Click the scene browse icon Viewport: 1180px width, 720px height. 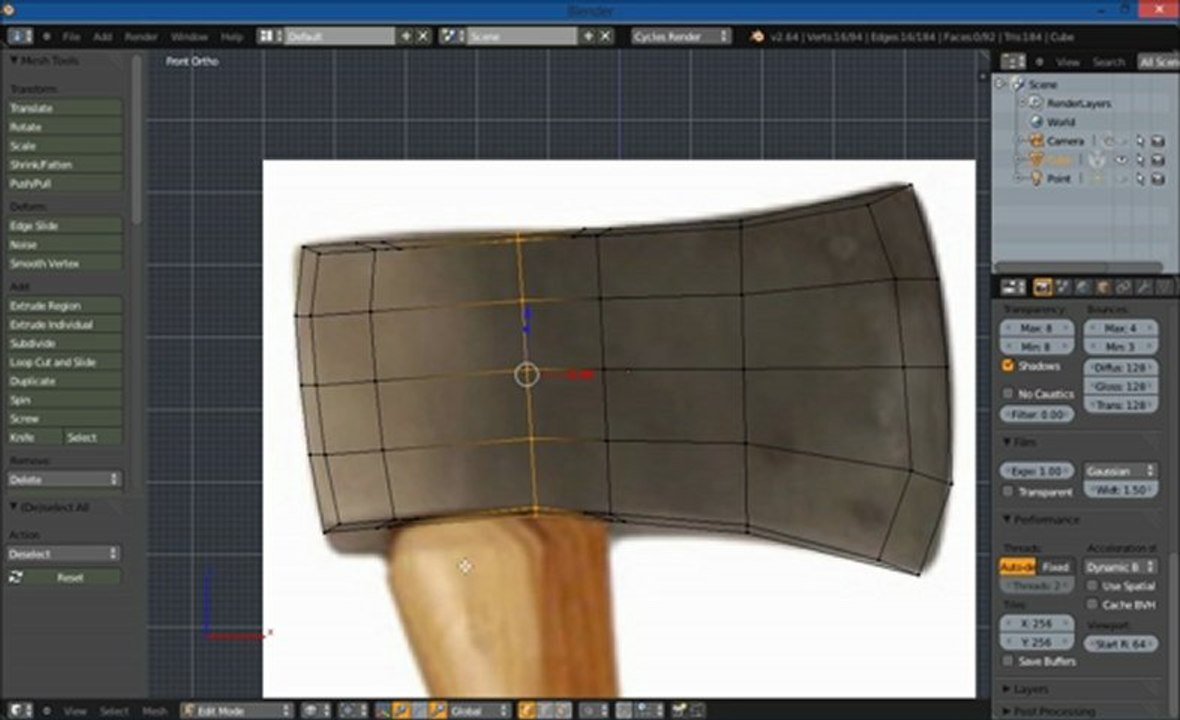tap(452, 36)
